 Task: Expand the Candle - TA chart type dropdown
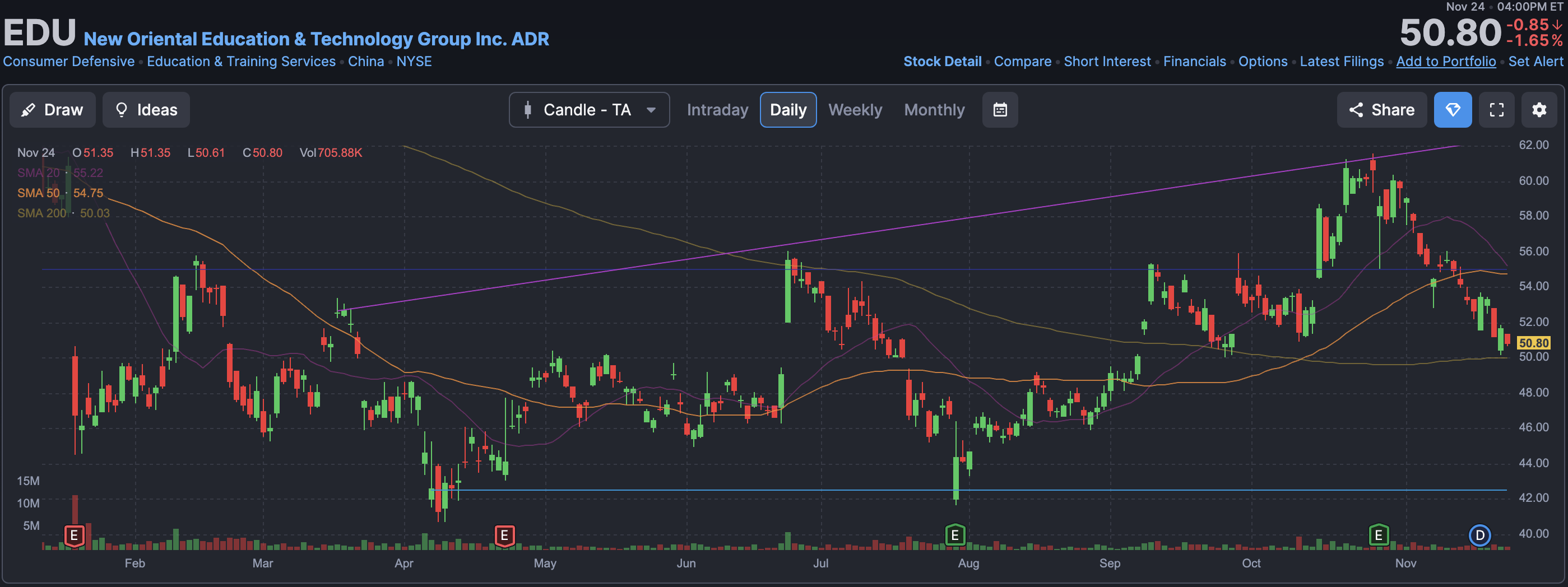click(x=588, y=109)
